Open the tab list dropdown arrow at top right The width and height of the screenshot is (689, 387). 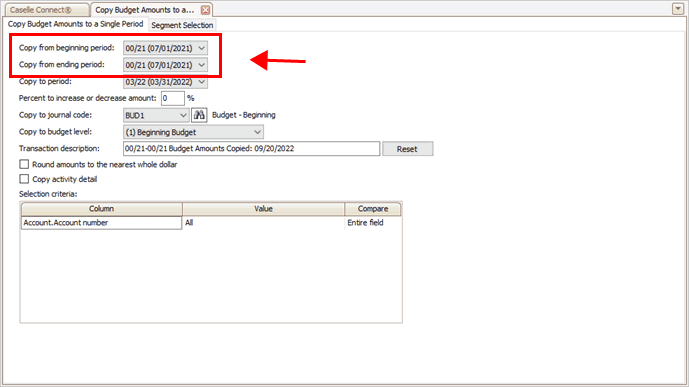tap(678, 9)
